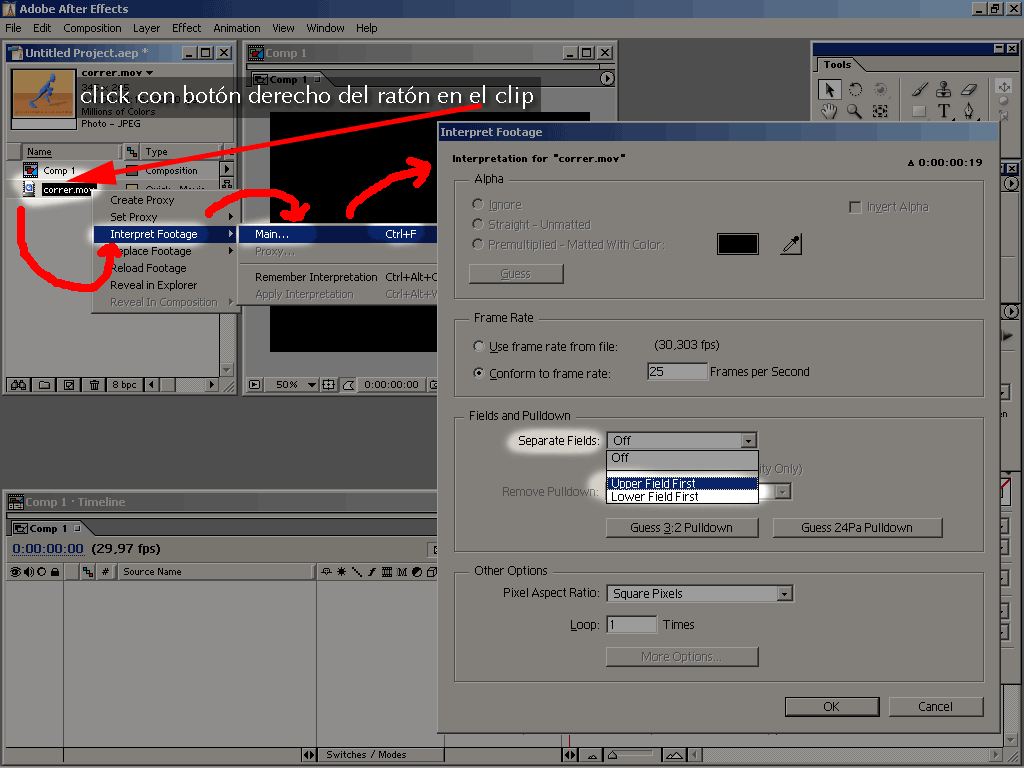The image size is (1024, 768).
Task: Click the Conform to frame rate field
Action: click(x=677, y=372)
